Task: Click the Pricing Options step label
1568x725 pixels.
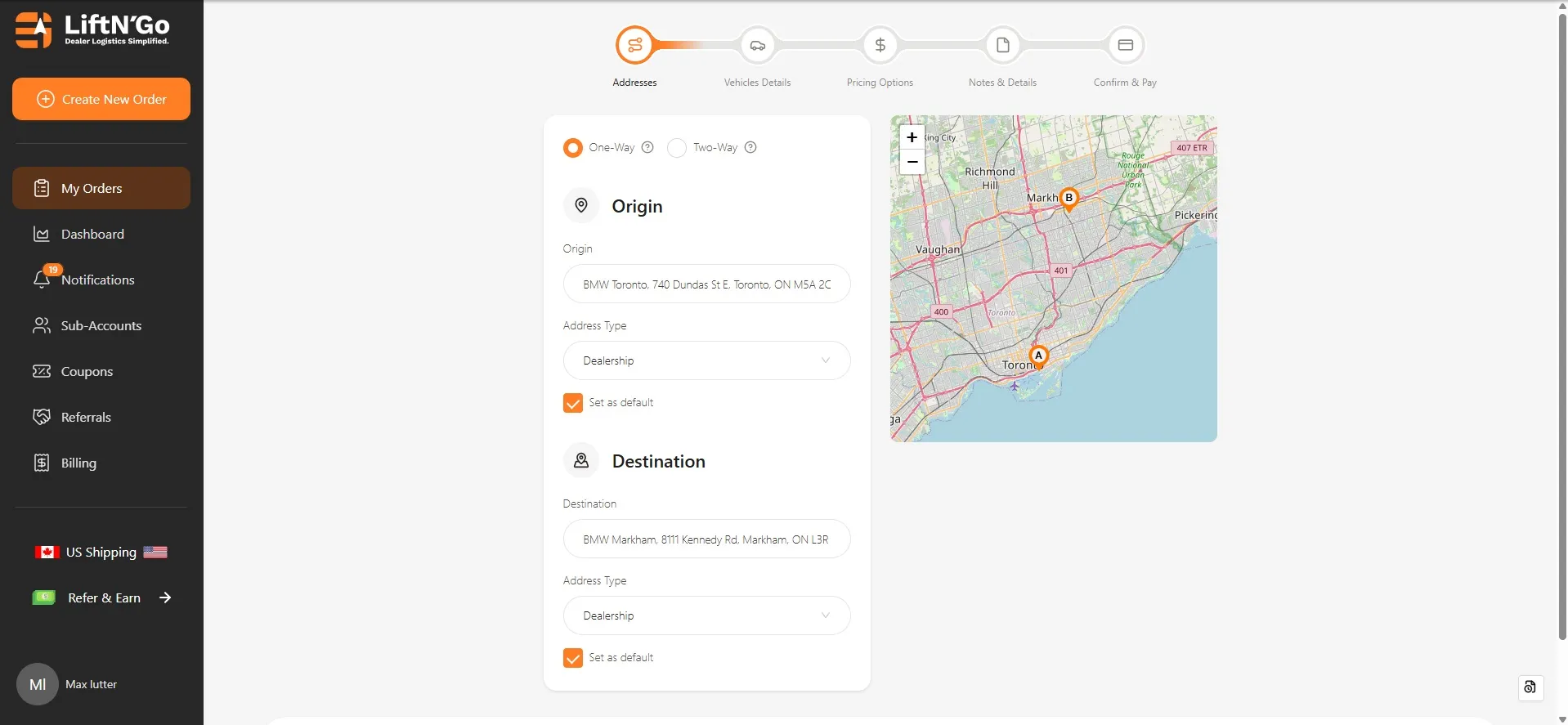Action: 880,83
